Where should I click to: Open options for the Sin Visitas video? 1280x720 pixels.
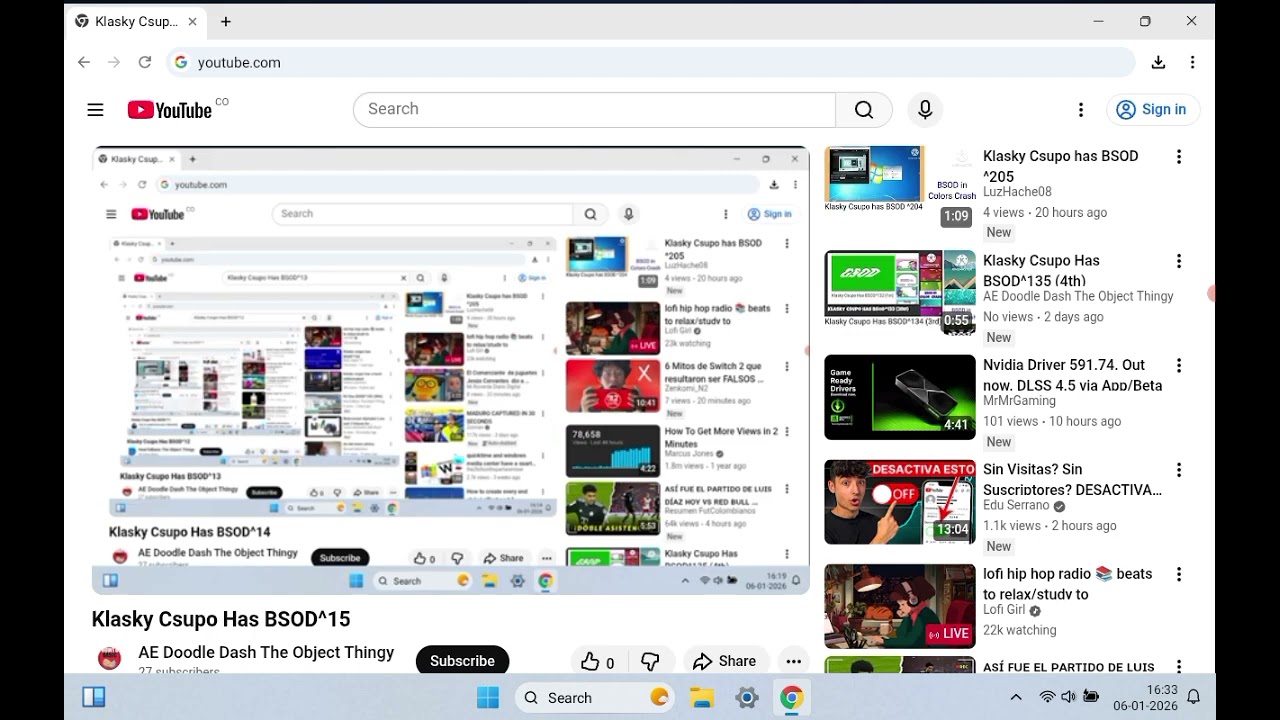tap(1179, 470)
